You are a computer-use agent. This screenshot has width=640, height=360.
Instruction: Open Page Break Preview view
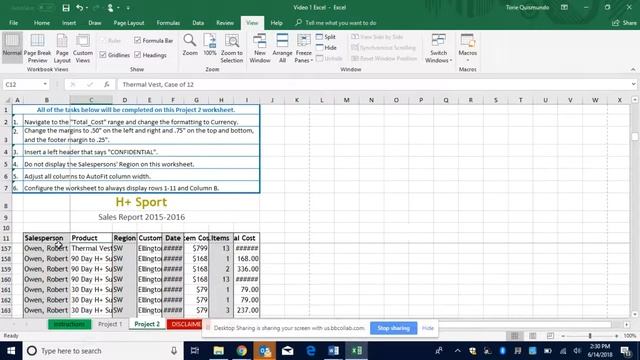(x=37, y=48)
